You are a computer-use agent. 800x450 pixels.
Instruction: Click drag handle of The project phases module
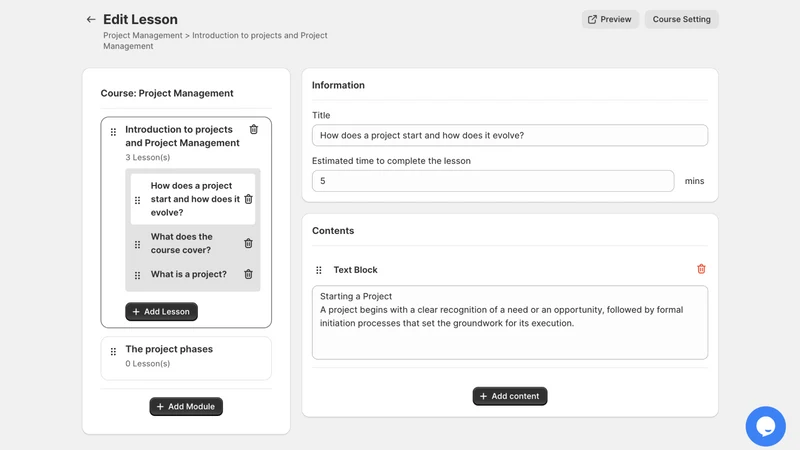coord(113,352)
